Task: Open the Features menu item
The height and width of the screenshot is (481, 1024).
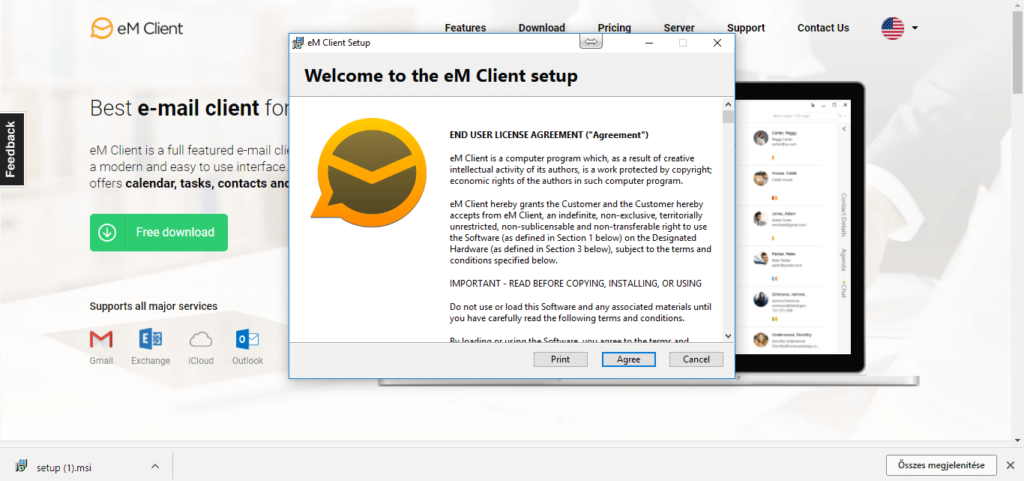Action: click(465, 27)
